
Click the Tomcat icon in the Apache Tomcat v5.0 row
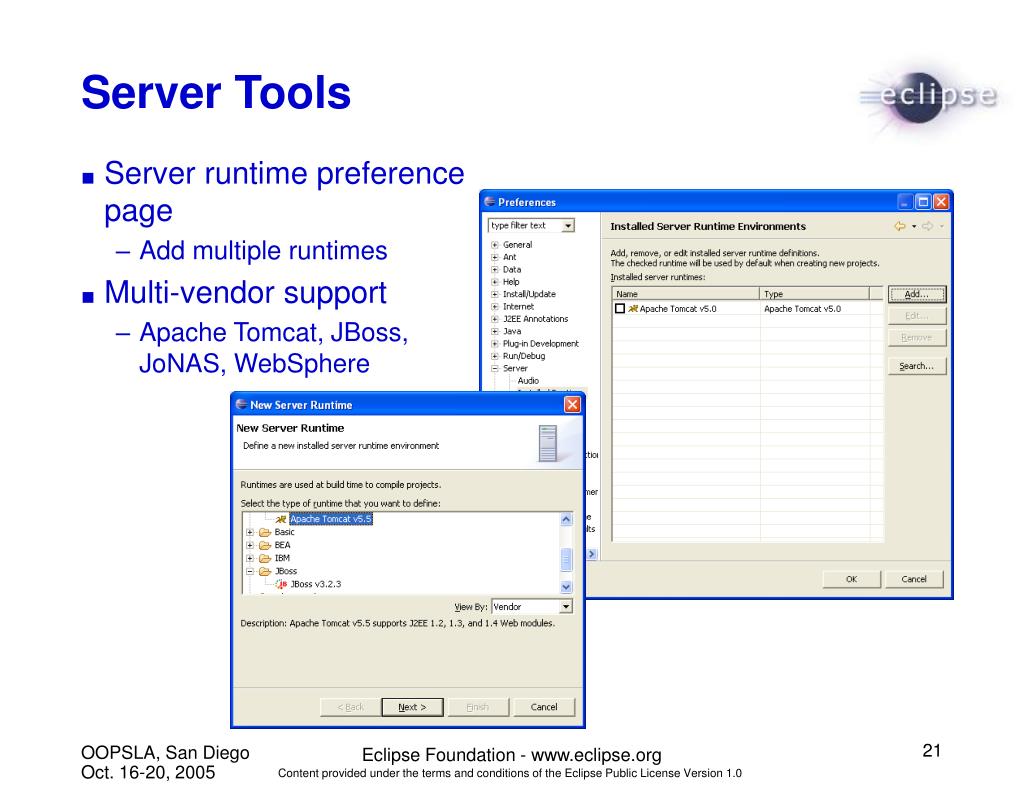[x=633, y=309]
